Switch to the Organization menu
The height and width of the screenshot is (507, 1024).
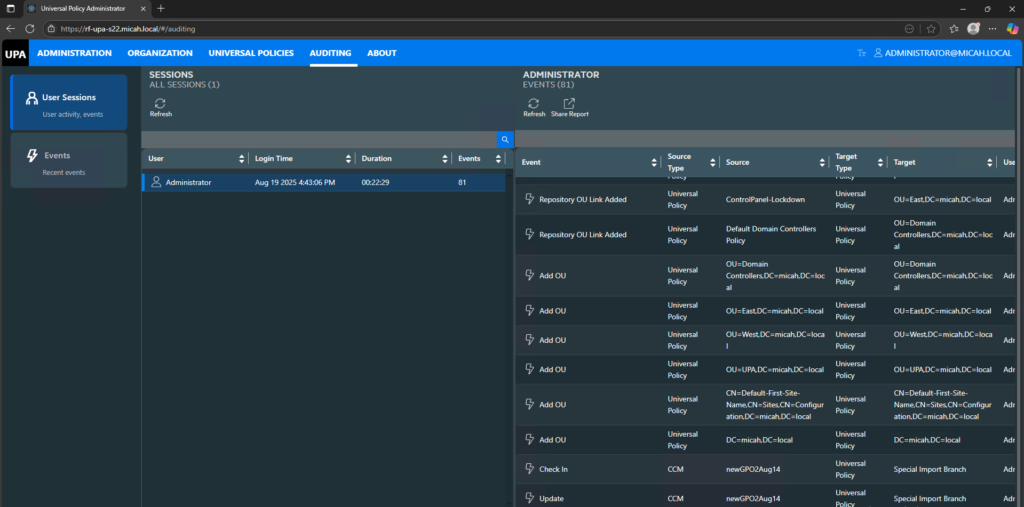tap(160, 53)
